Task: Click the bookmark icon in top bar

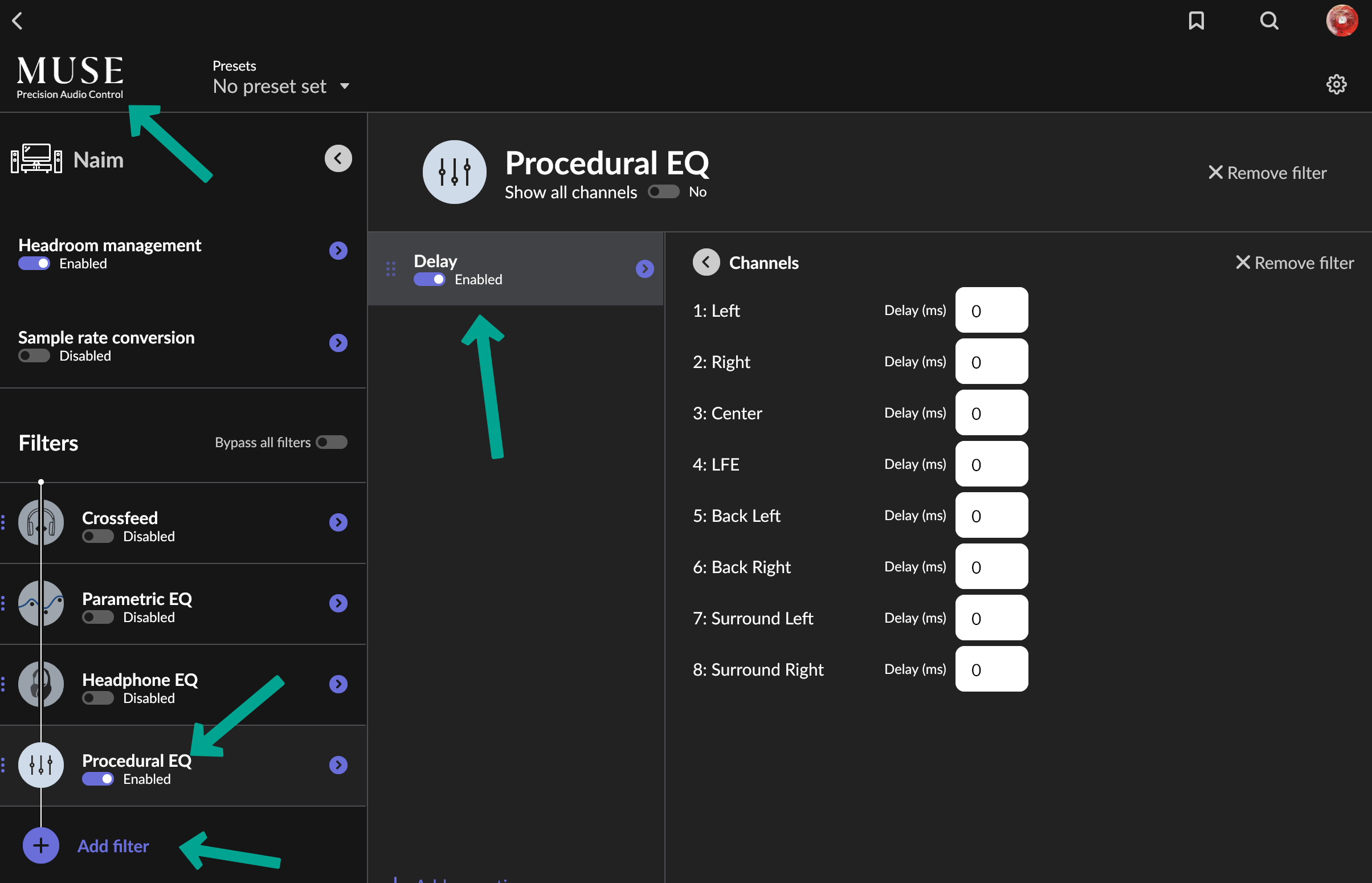Action: point(1196,21)
